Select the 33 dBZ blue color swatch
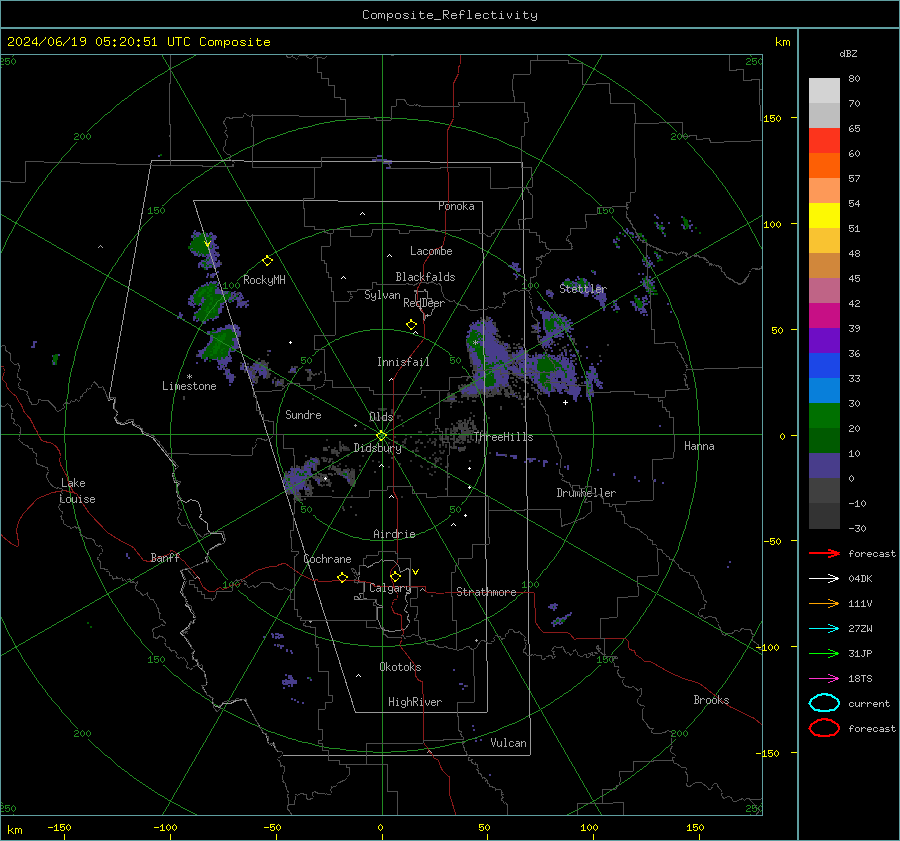 click(824, 366)
